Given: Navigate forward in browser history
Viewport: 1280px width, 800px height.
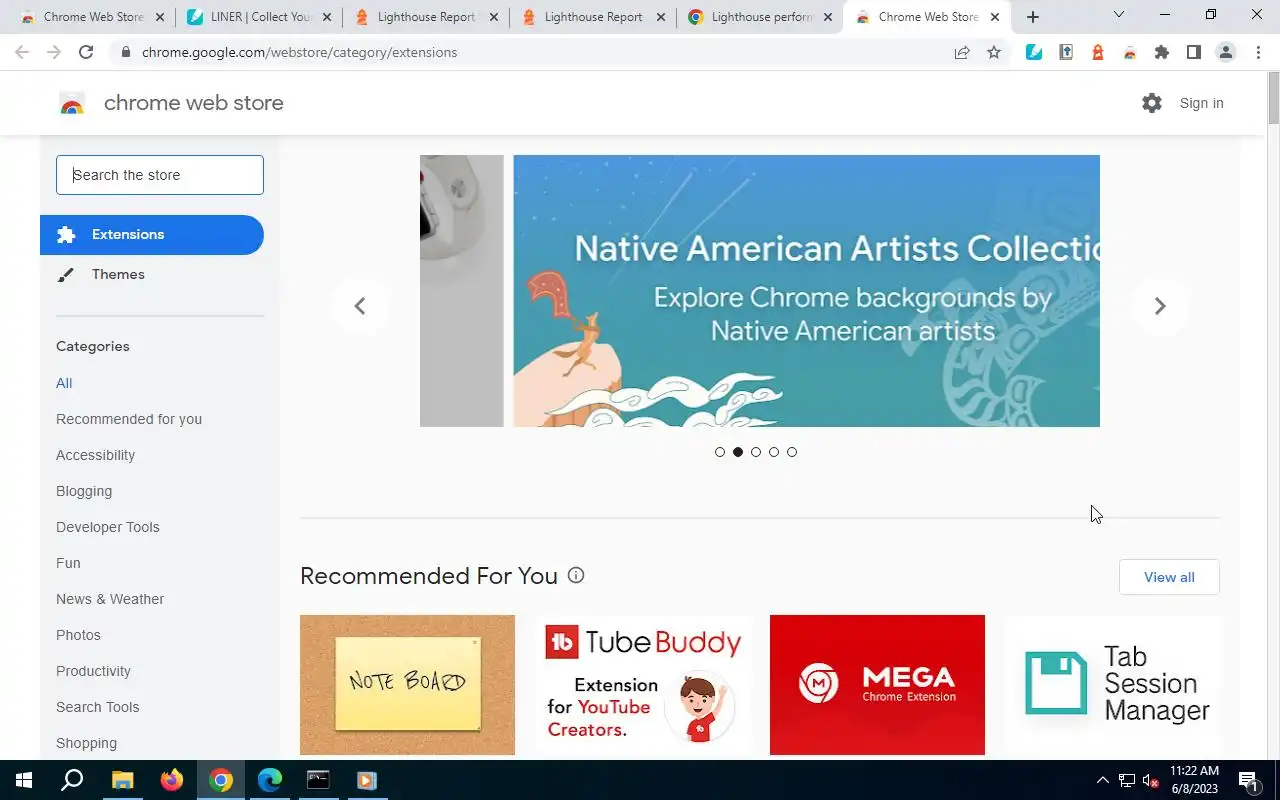Looking at the screenshot, I should click(x=54, y=52).
